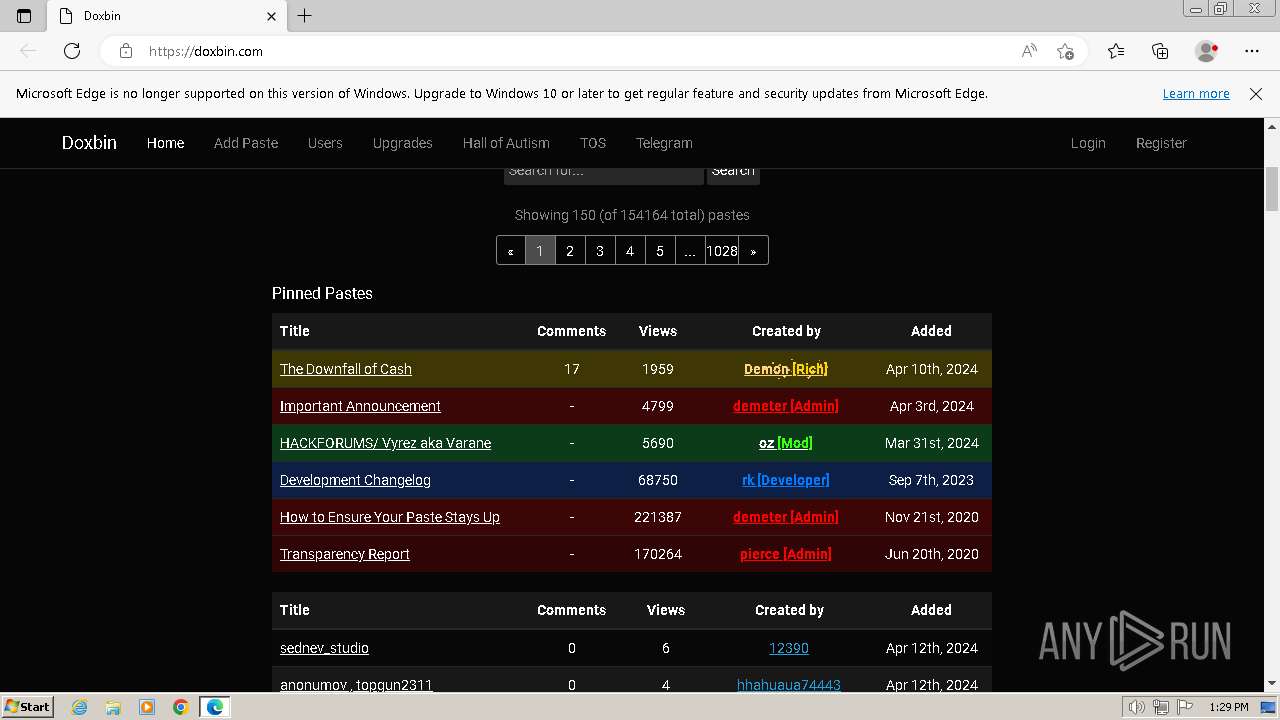Open Important Announcement pinned paste
The width and height of the screenshot is (1280, 720).
click(360, 406)
